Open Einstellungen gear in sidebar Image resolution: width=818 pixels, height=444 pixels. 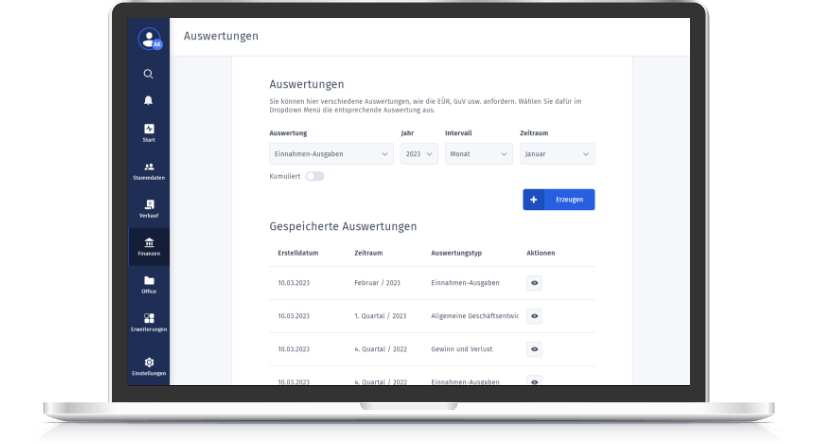[x=149, y=367]
